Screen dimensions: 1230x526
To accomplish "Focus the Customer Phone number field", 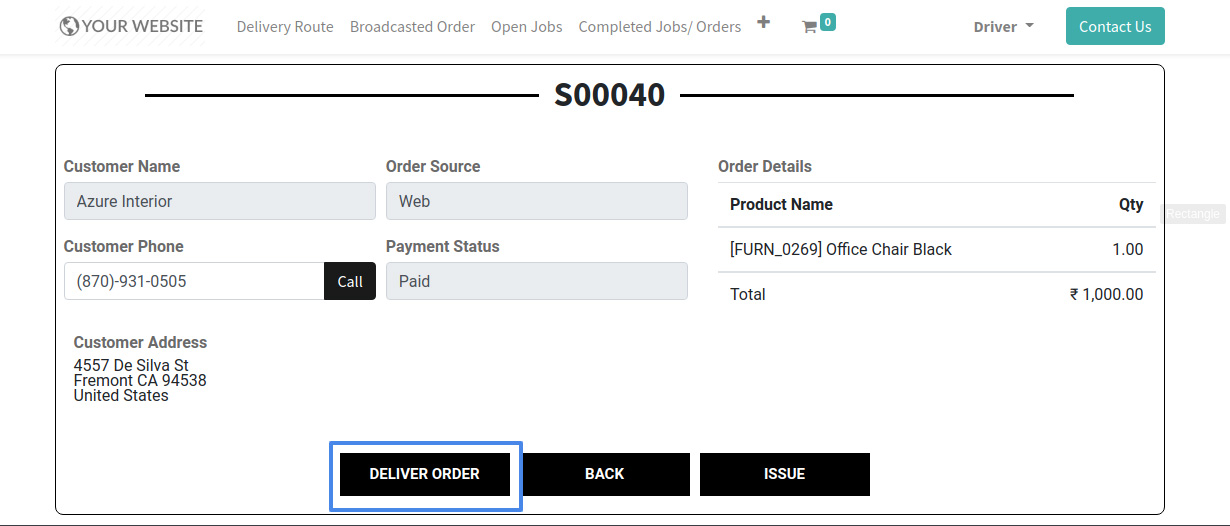I will pyautogui.click(x=194, y=281).
